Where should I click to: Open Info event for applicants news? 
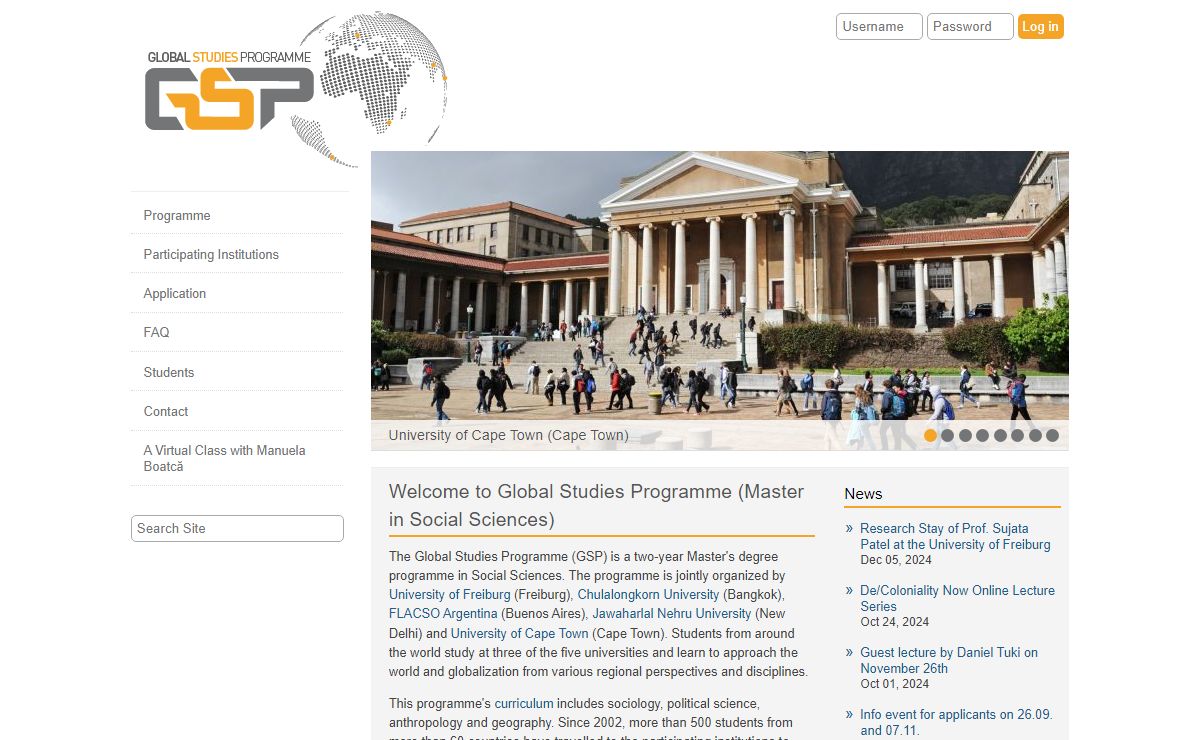(x=956, y=722)
